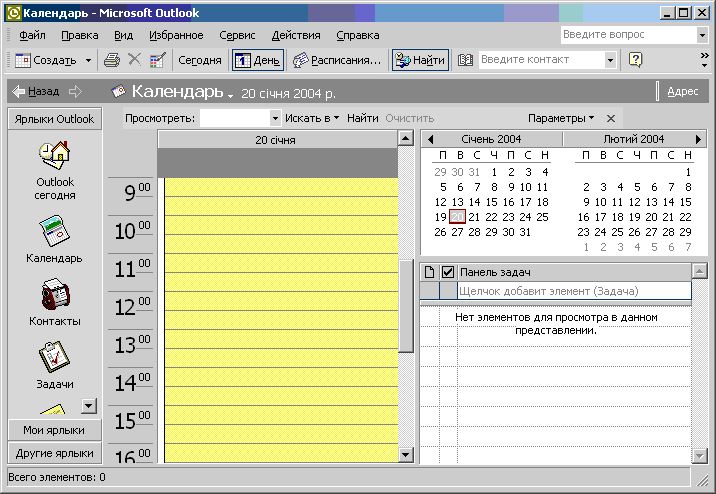Click the add new task field
This screenshot has height=494, width=716.
[574, 291]
